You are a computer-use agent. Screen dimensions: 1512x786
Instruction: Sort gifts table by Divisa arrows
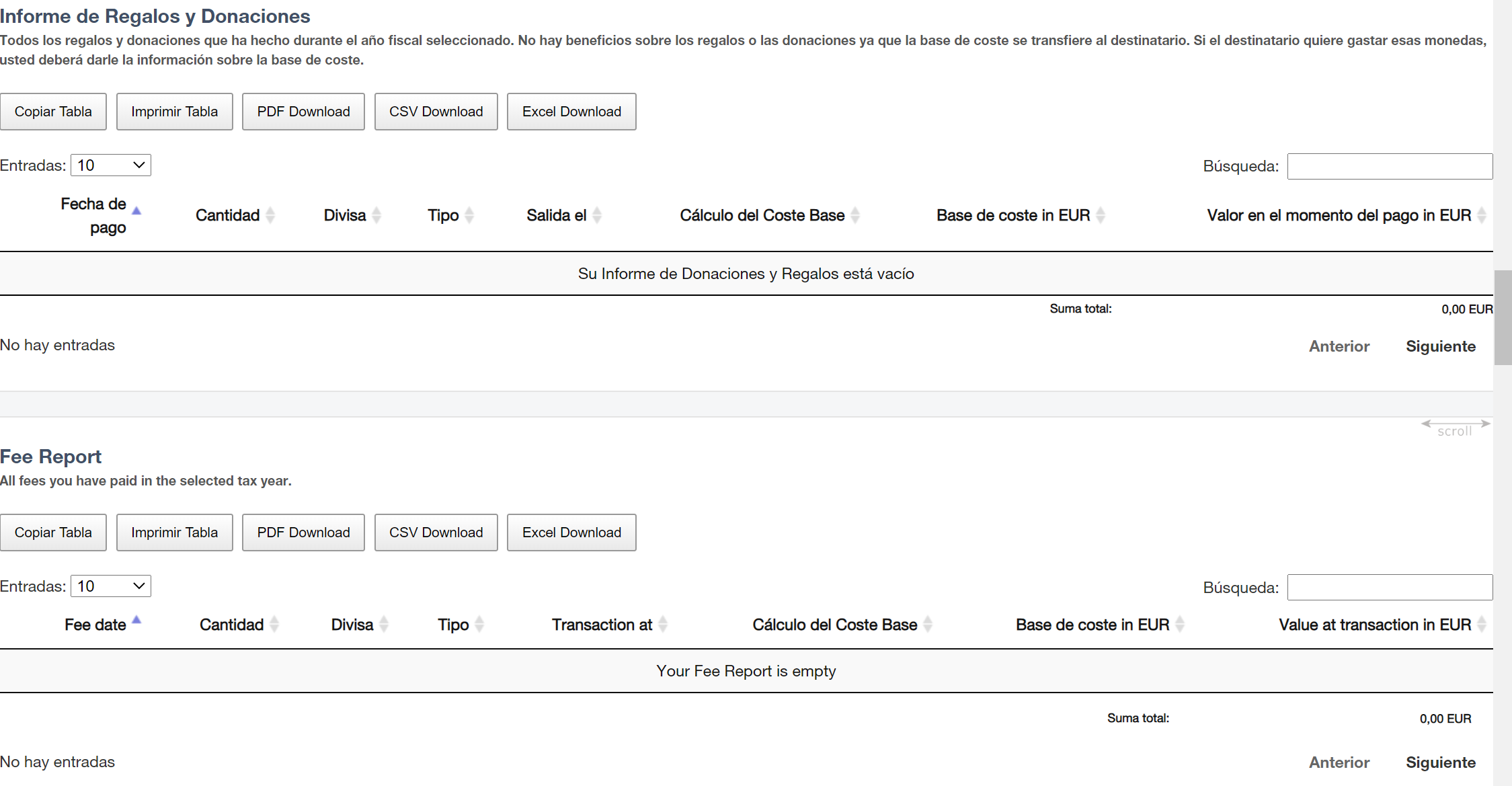pyautogui.click(x=376, y=215)
